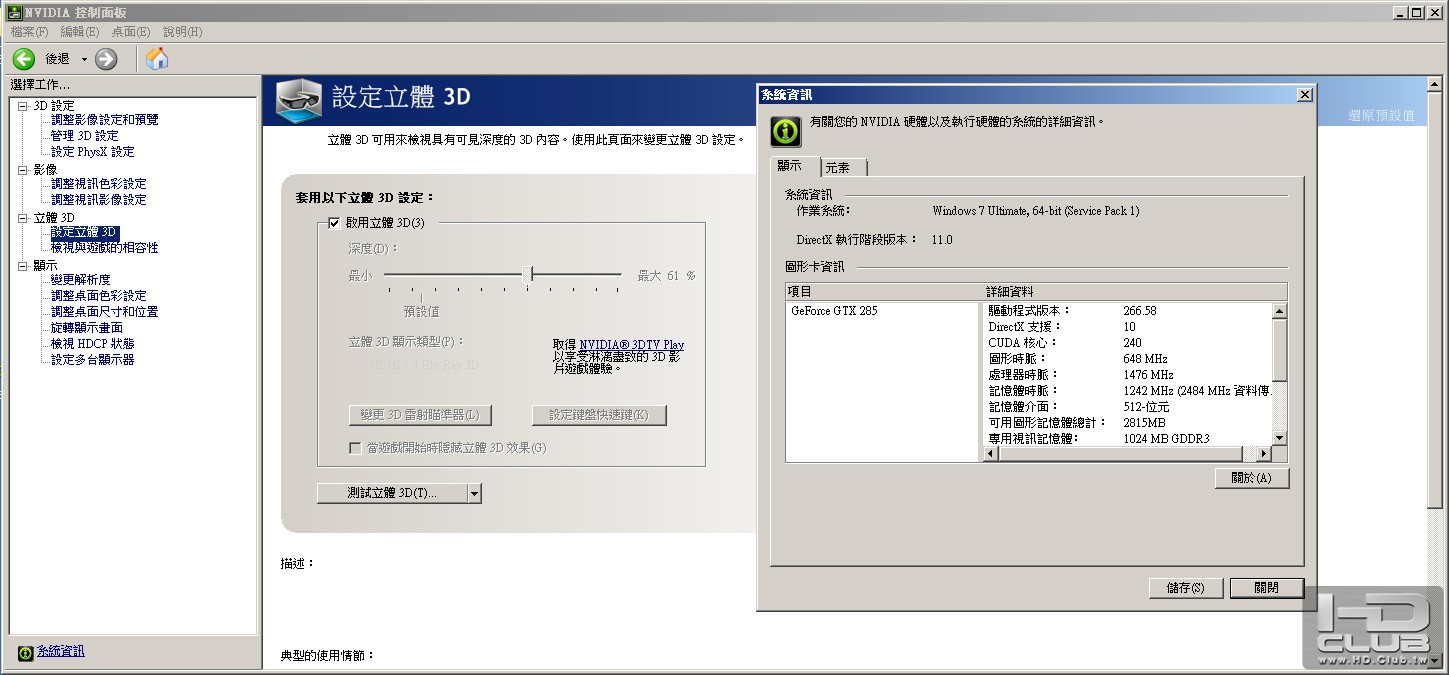Open the 檔案(F) menu

29,32
